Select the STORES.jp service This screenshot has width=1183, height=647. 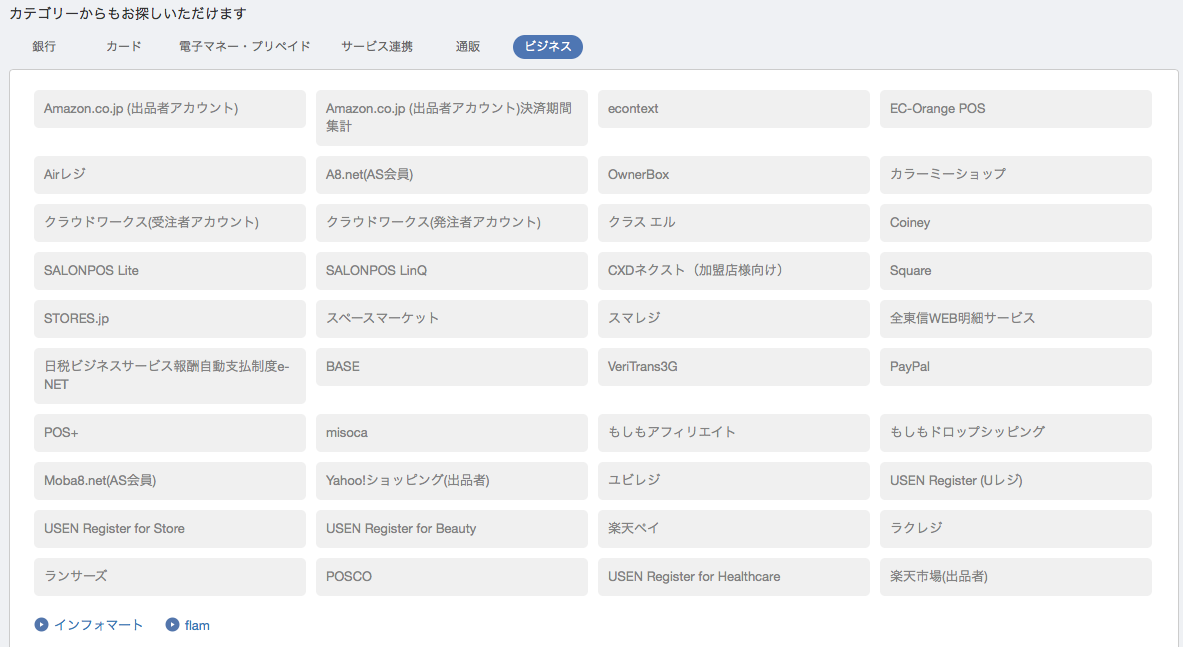170,319
